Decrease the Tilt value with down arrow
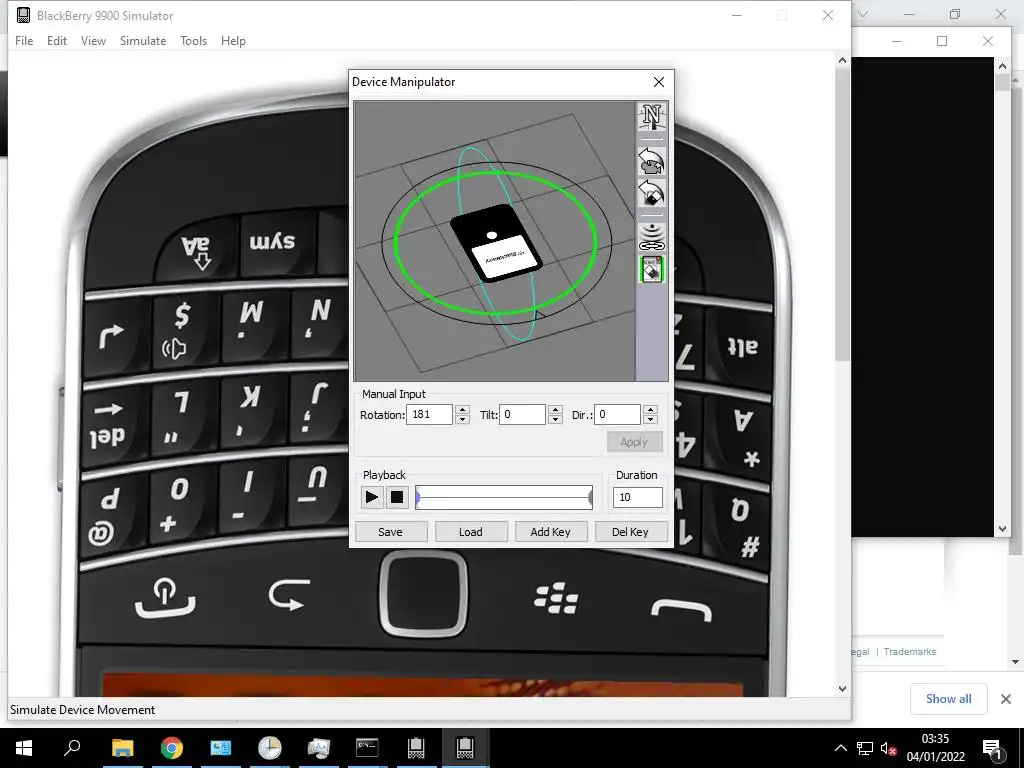Image resolution: width=1024 pixels, height=768 pixels. pos(556,419)
